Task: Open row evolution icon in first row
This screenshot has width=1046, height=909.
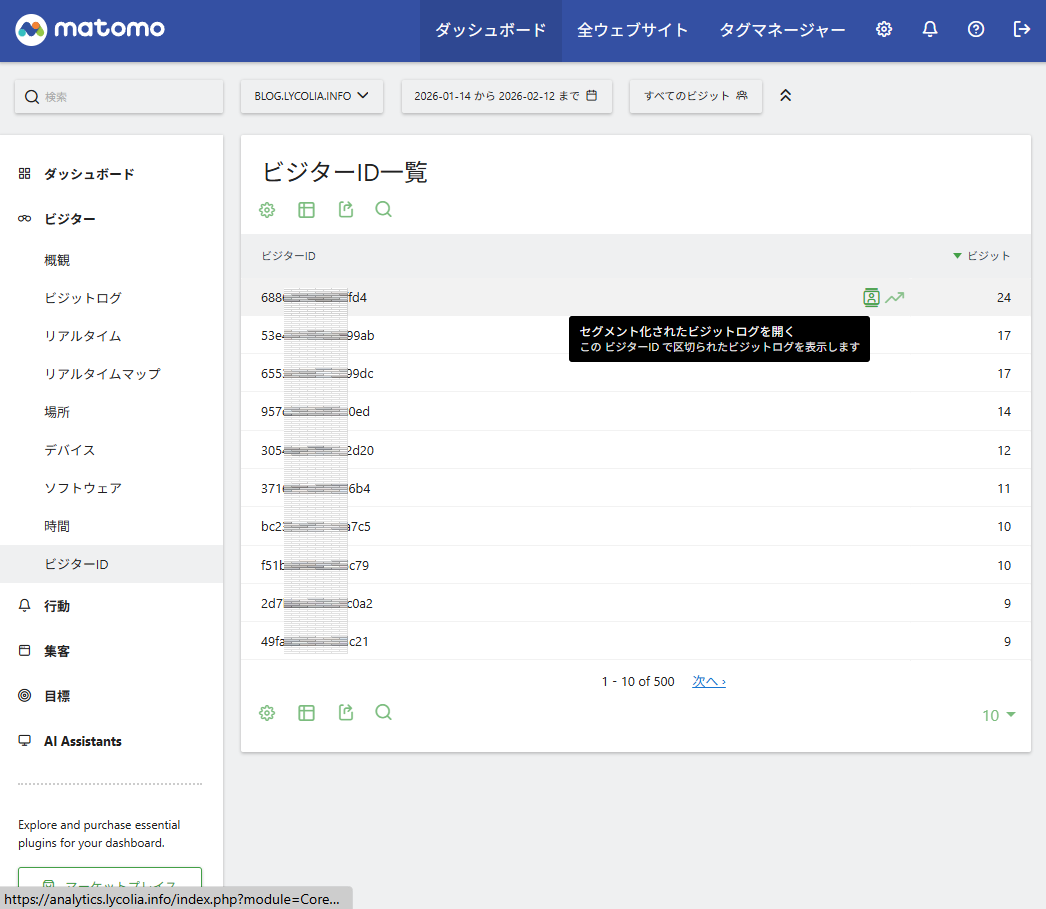Action: tap(895, 297)
